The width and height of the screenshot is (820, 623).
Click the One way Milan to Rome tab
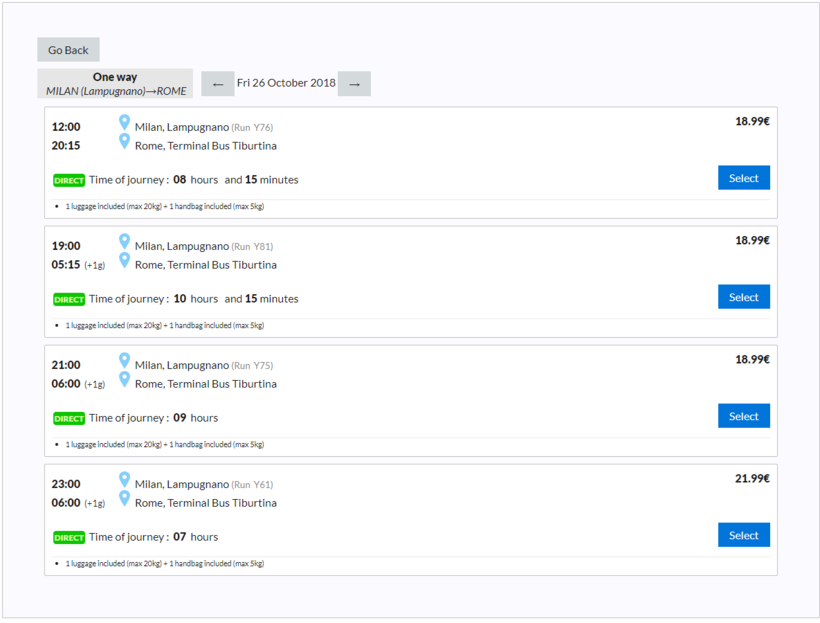point(115,84)
